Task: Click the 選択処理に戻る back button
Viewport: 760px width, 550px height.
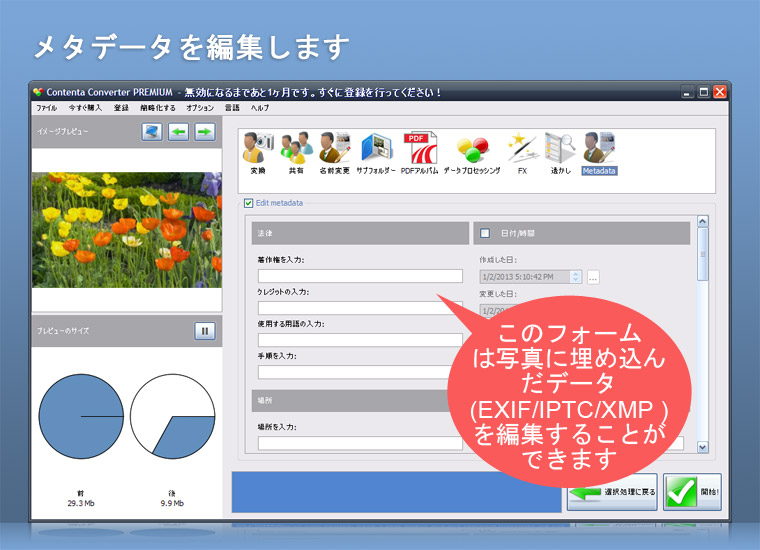Action: tap(612, 492)
